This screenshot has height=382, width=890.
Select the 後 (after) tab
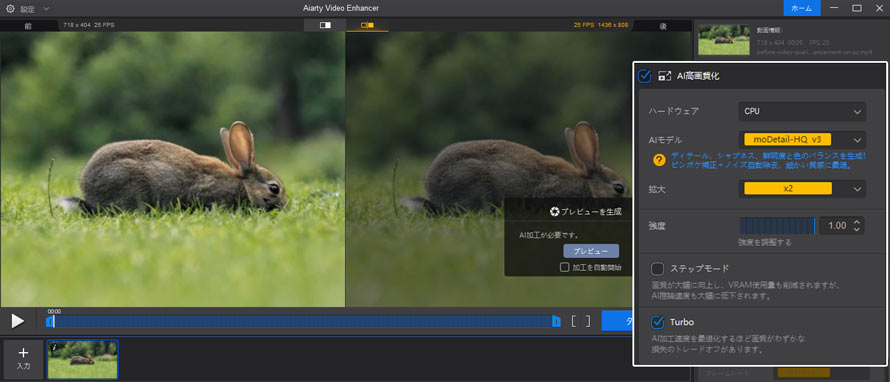click(662, 26)
